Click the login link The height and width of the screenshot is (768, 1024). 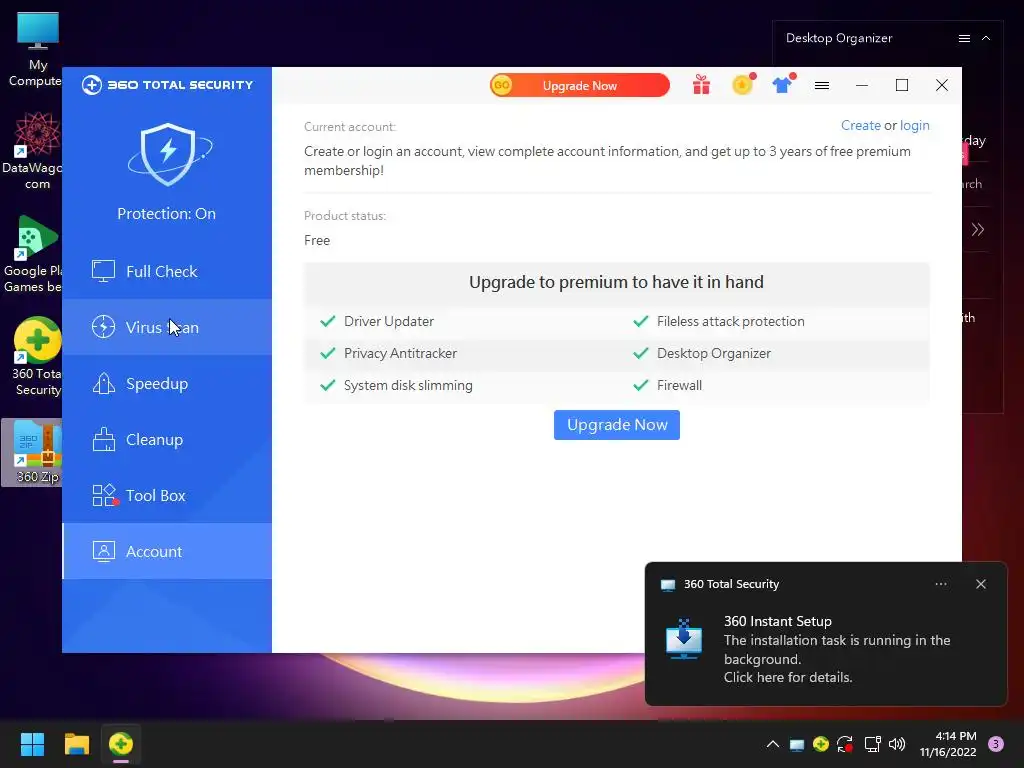[914, 125]
